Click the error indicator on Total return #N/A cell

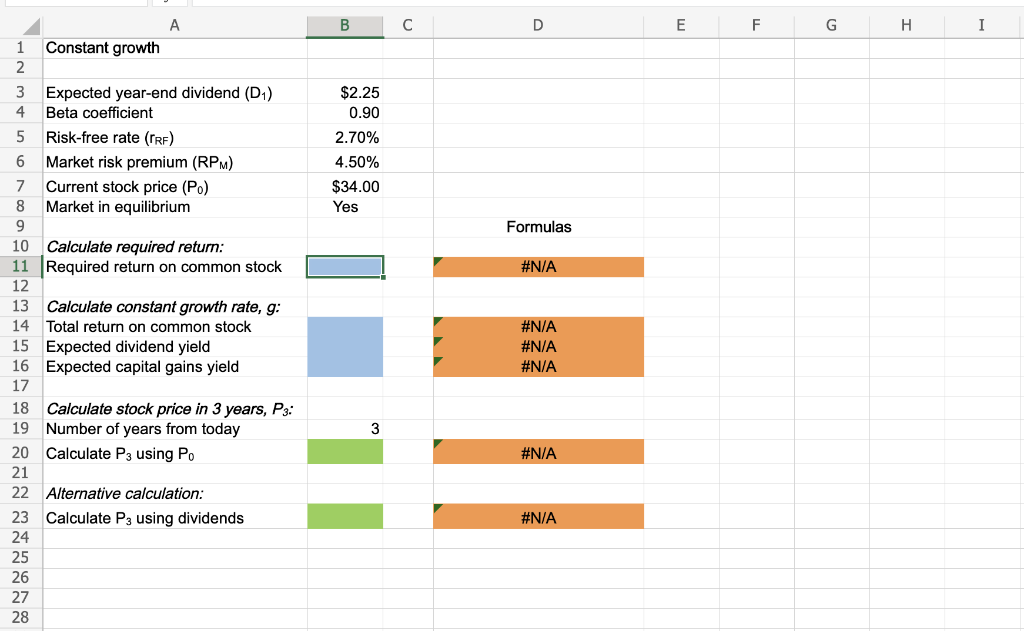point(437,320)
